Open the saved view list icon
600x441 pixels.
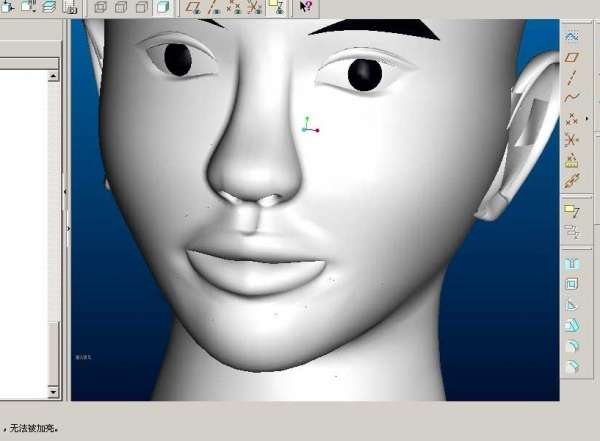point(29,6)
